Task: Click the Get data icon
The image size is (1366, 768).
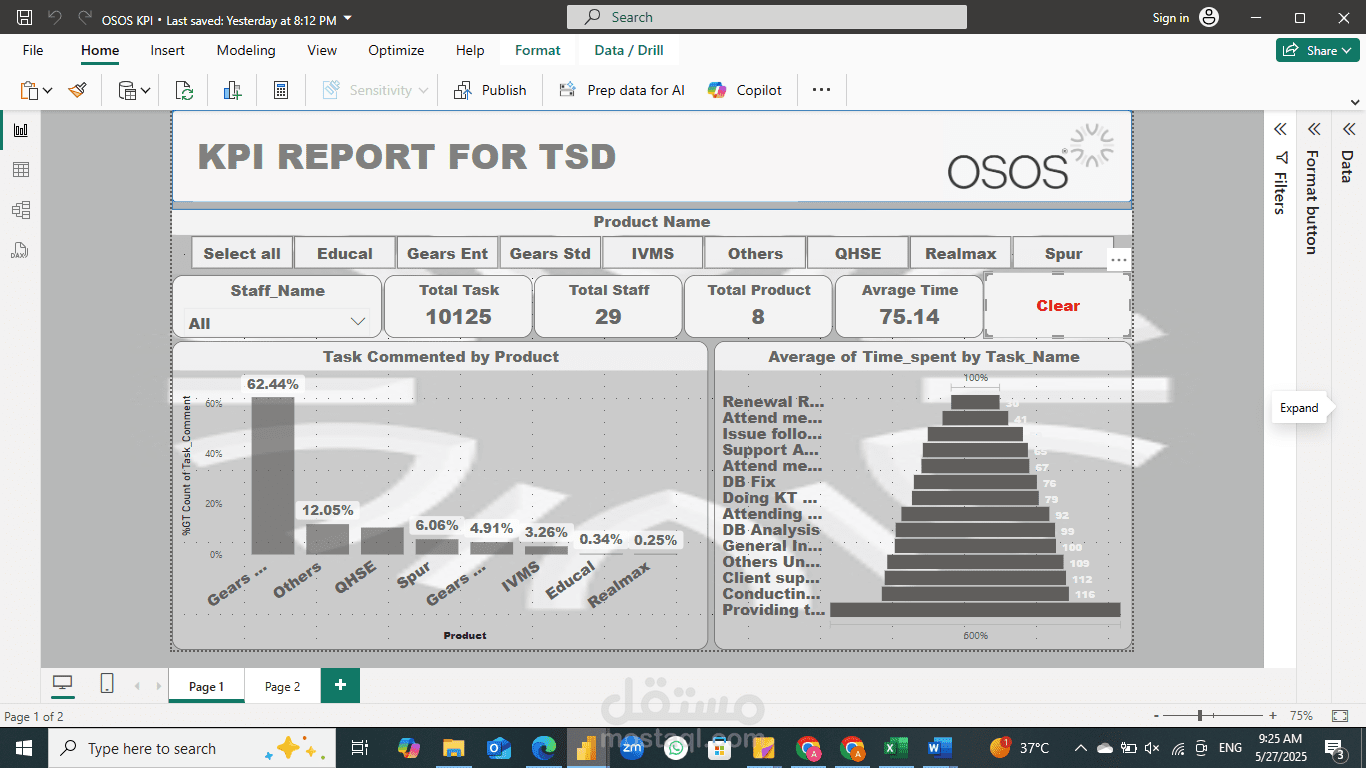Action: (x=128, y=90)
